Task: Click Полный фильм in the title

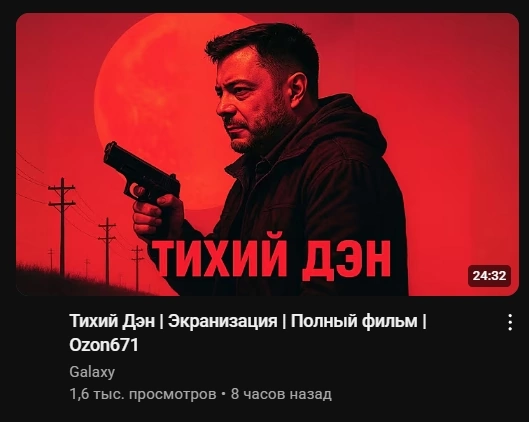Action: [x=354, y=321]
